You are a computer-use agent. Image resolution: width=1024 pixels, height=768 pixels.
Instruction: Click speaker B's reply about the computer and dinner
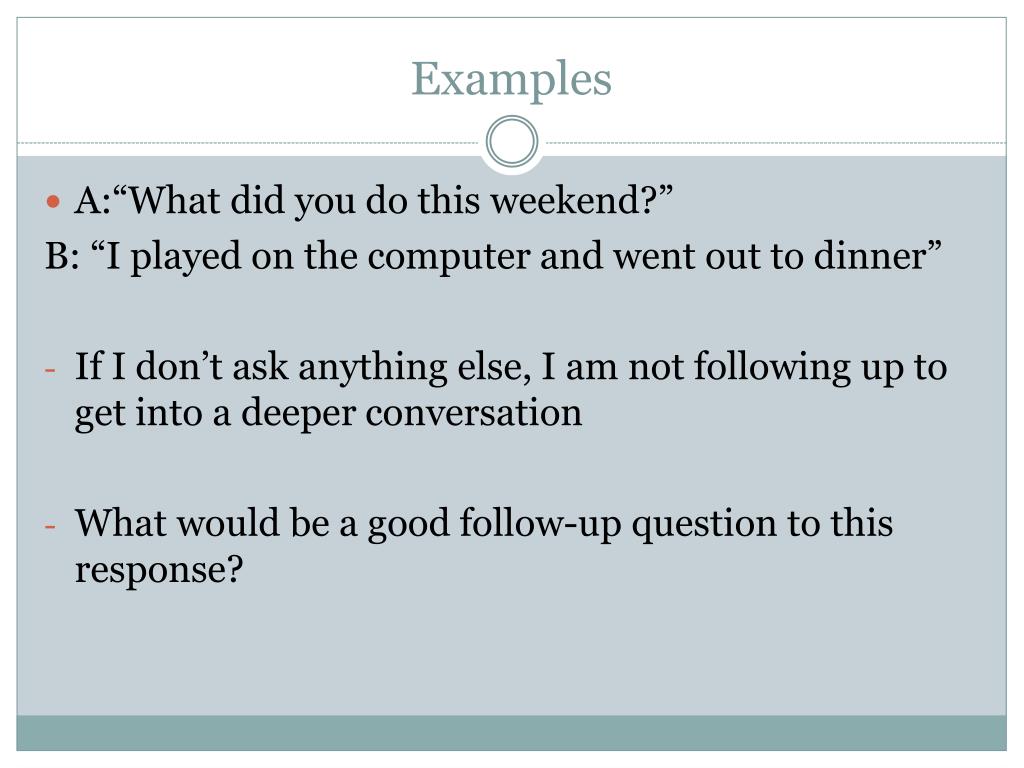coord(494,257)
